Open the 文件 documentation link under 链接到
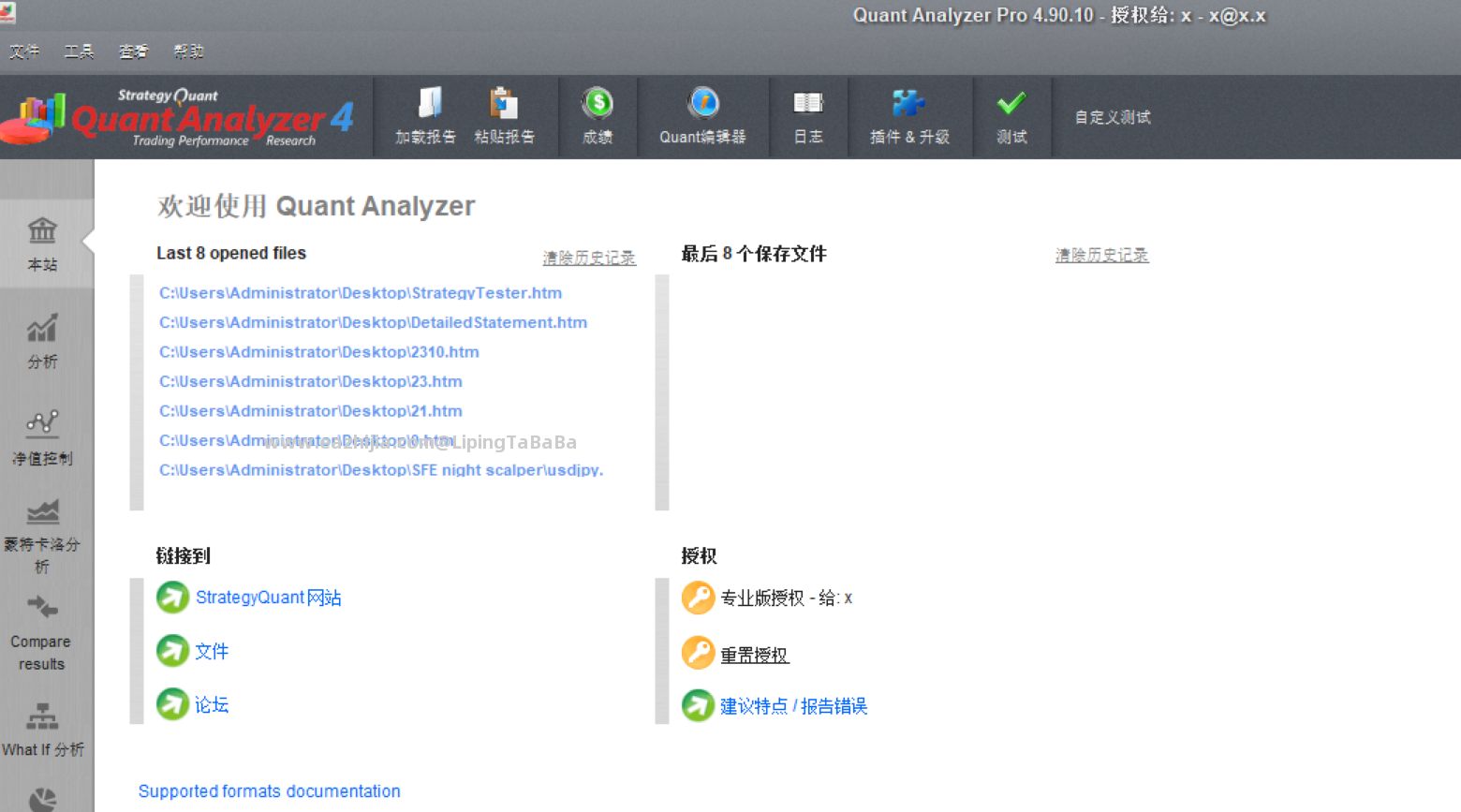 [x=212, y=651]
